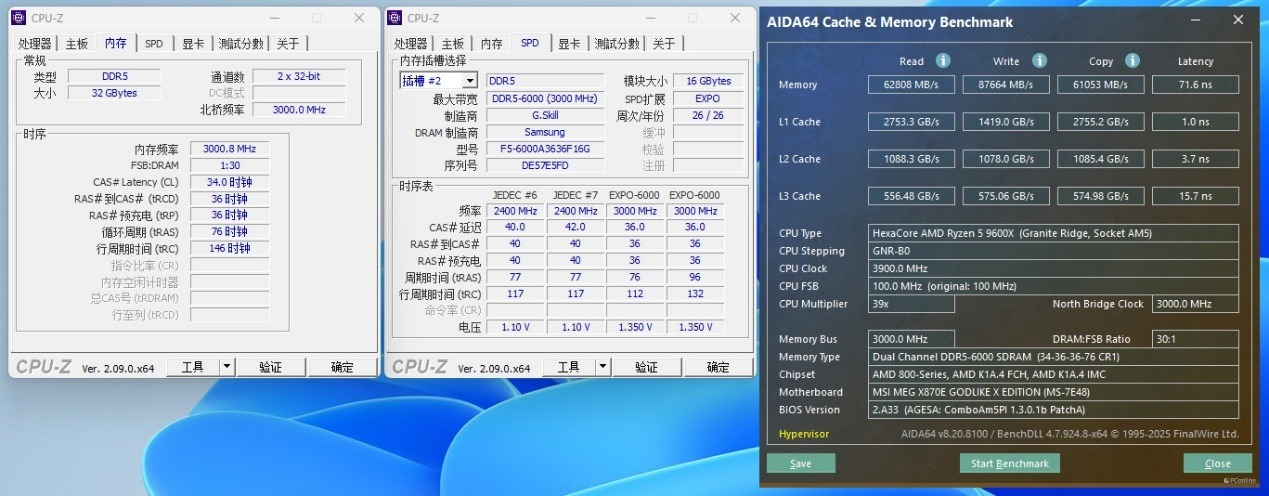Screen dimensions: 1269x496
Task: Click CPU Type field HexaCore AMD Ryzen 5 9600X
Action: [x=1054, y=233]
